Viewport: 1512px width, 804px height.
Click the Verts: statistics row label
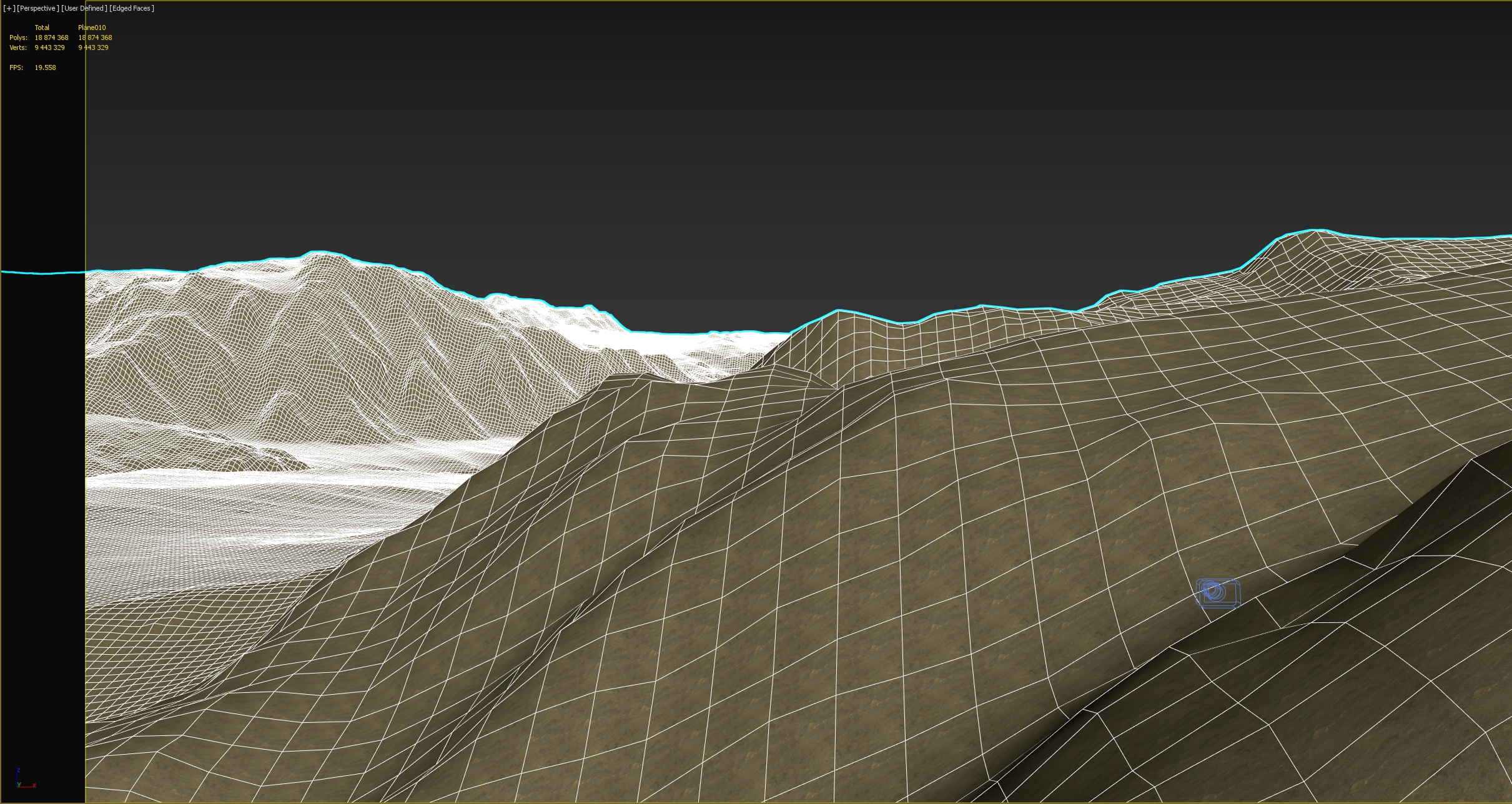tap(18, 47)
